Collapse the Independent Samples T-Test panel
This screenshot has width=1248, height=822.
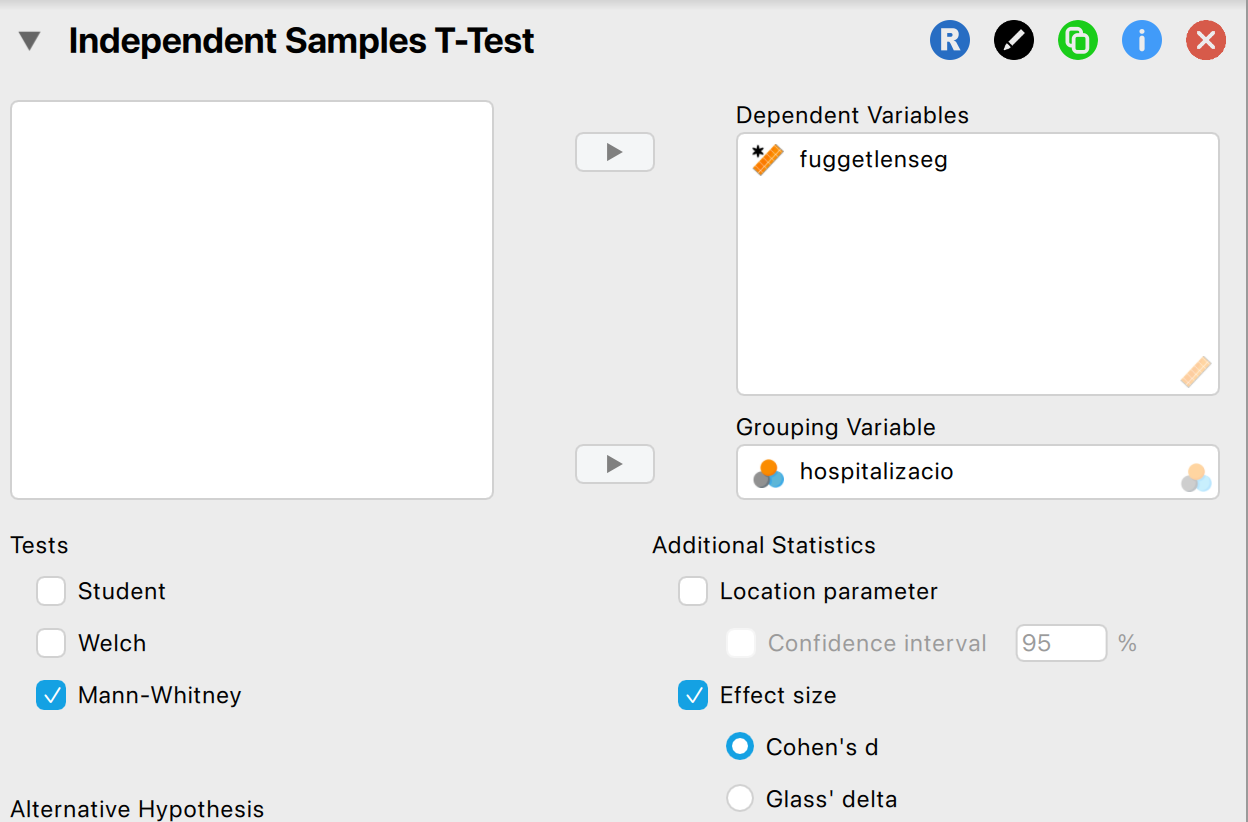(x=30, y=41)
